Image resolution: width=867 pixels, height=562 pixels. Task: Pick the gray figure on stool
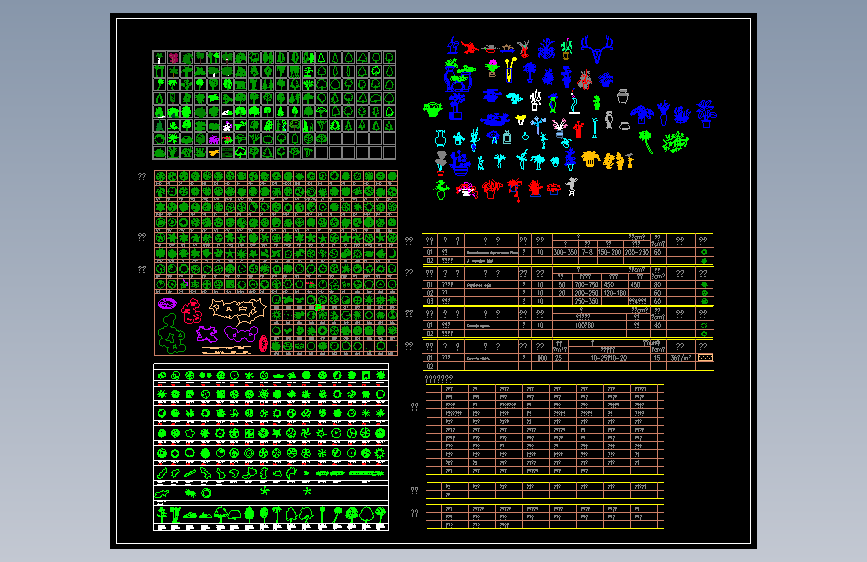(x=572, y=186)
